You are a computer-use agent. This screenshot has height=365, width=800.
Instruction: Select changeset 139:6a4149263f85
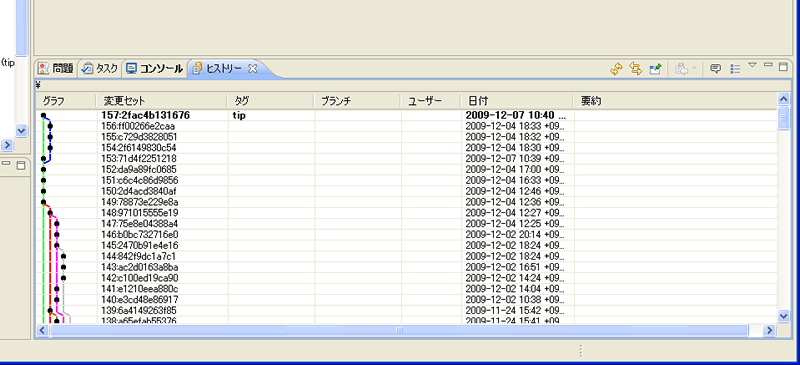point(139,310)
